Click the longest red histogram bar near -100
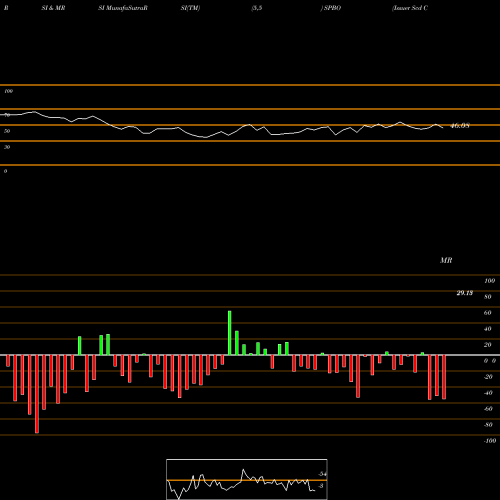This screenshot has width=500, height=500. point(37,394)
